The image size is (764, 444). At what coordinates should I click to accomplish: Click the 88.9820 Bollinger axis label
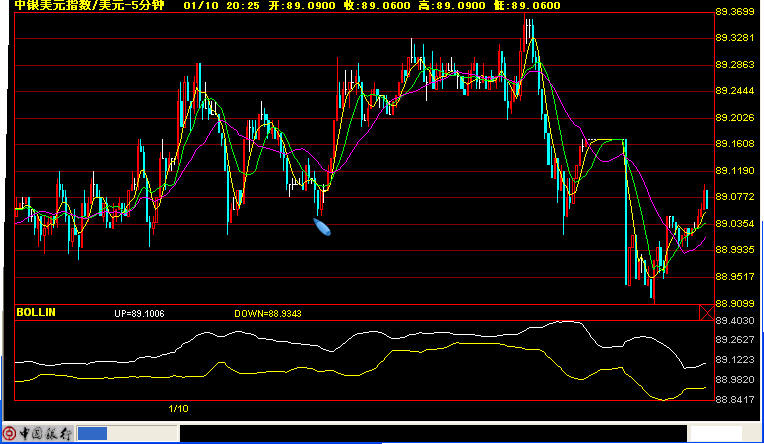[x=735, y=380]
